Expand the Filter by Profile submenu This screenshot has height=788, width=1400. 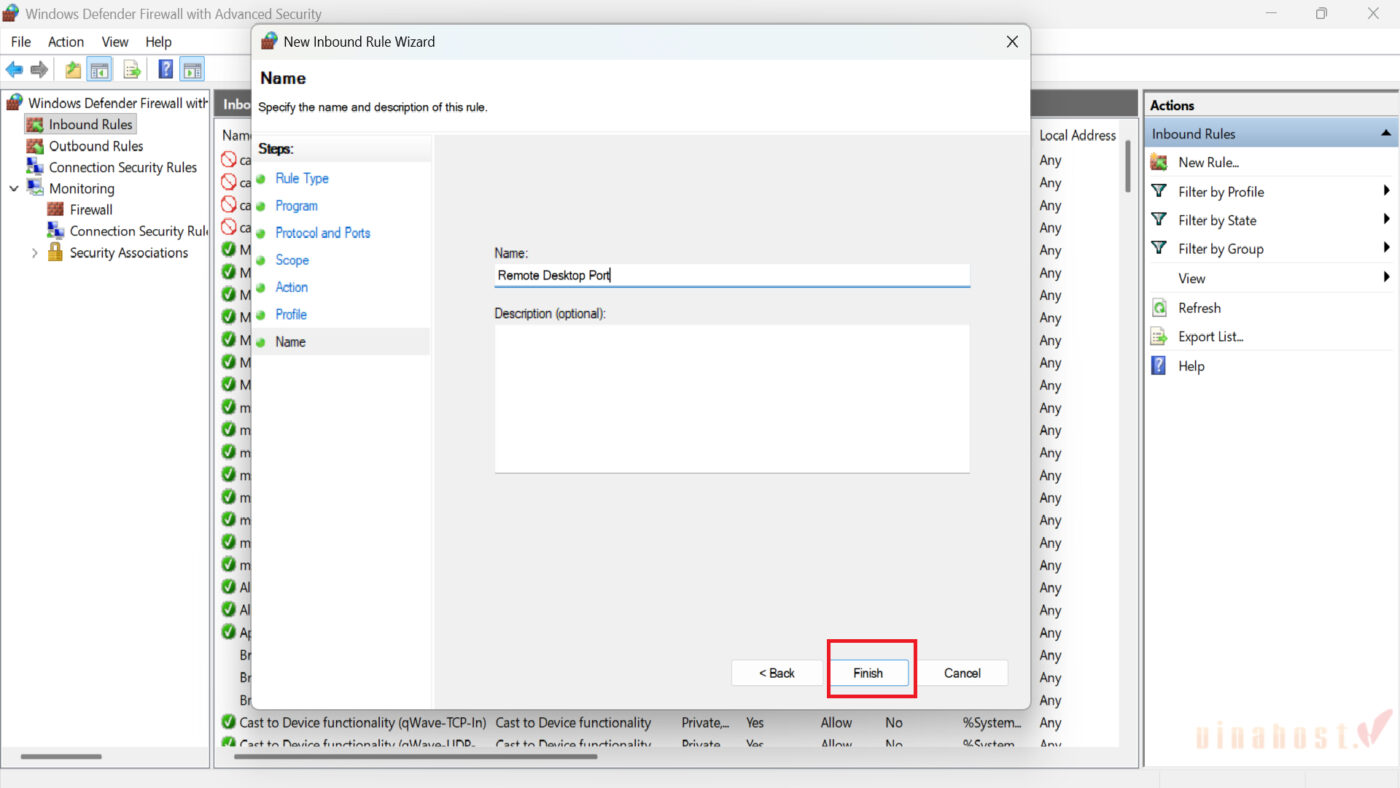1387,191
